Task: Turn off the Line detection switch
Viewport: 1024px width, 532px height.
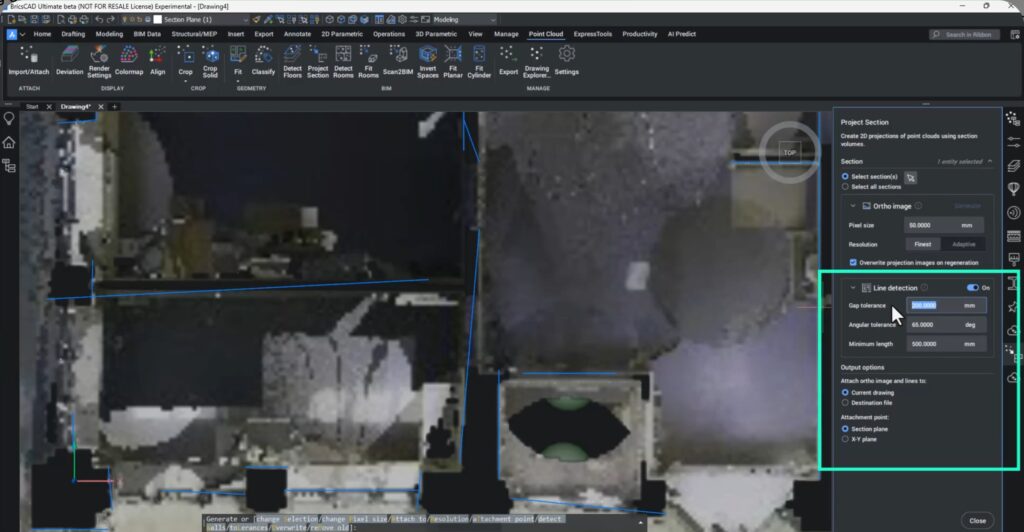Action: [x=973, y=287]
